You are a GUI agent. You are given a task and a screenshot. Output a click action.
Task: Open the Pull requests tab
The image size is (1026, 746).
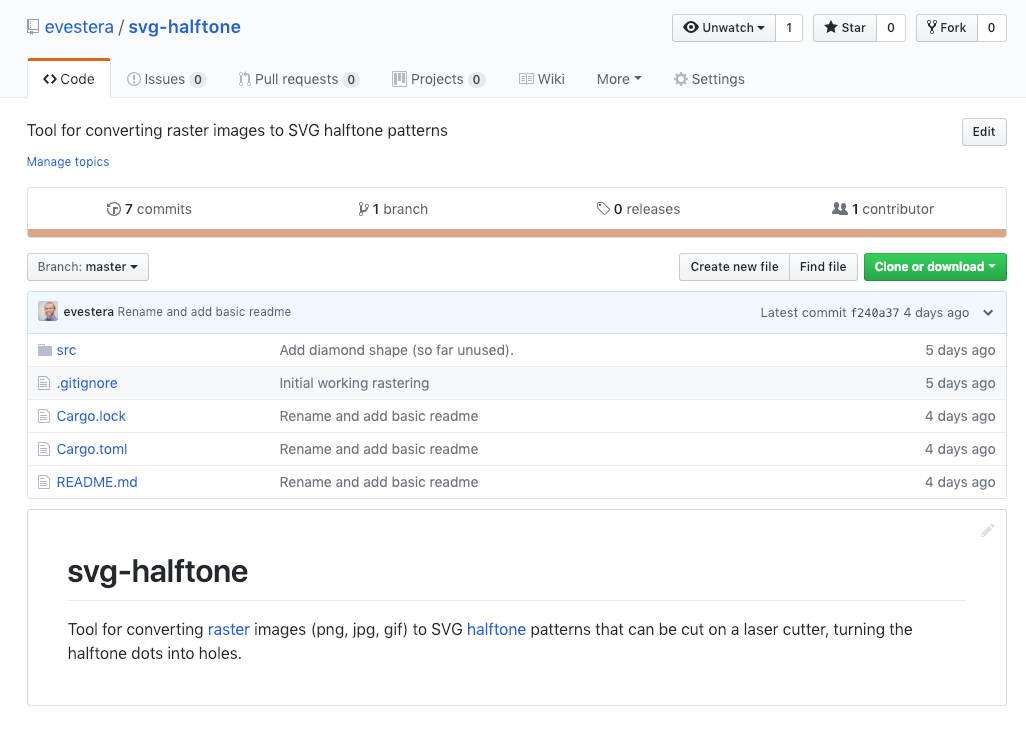pos(299,79)
